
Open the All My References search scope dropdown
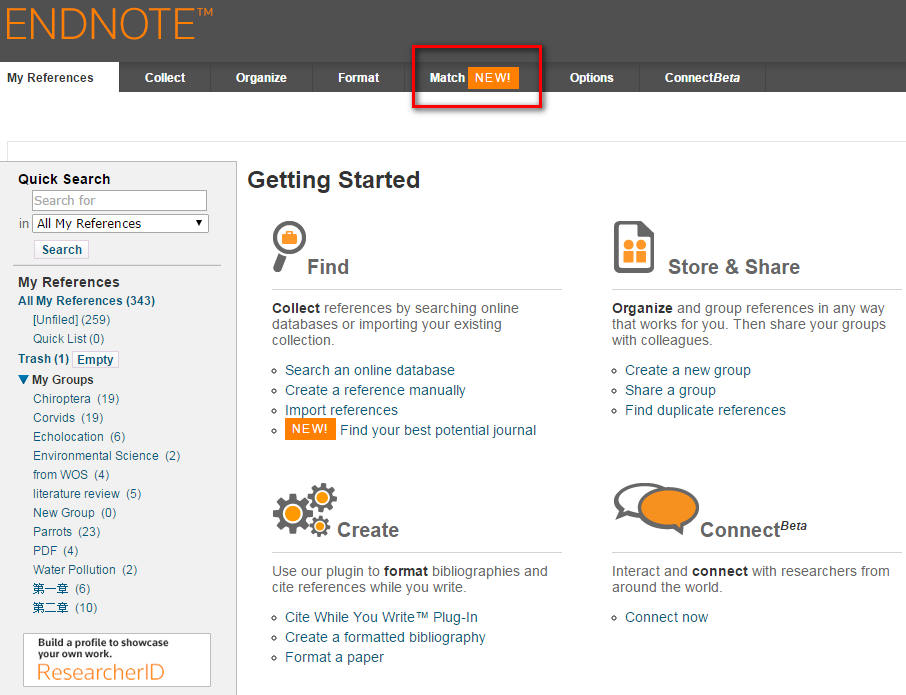tap(120, 224)
